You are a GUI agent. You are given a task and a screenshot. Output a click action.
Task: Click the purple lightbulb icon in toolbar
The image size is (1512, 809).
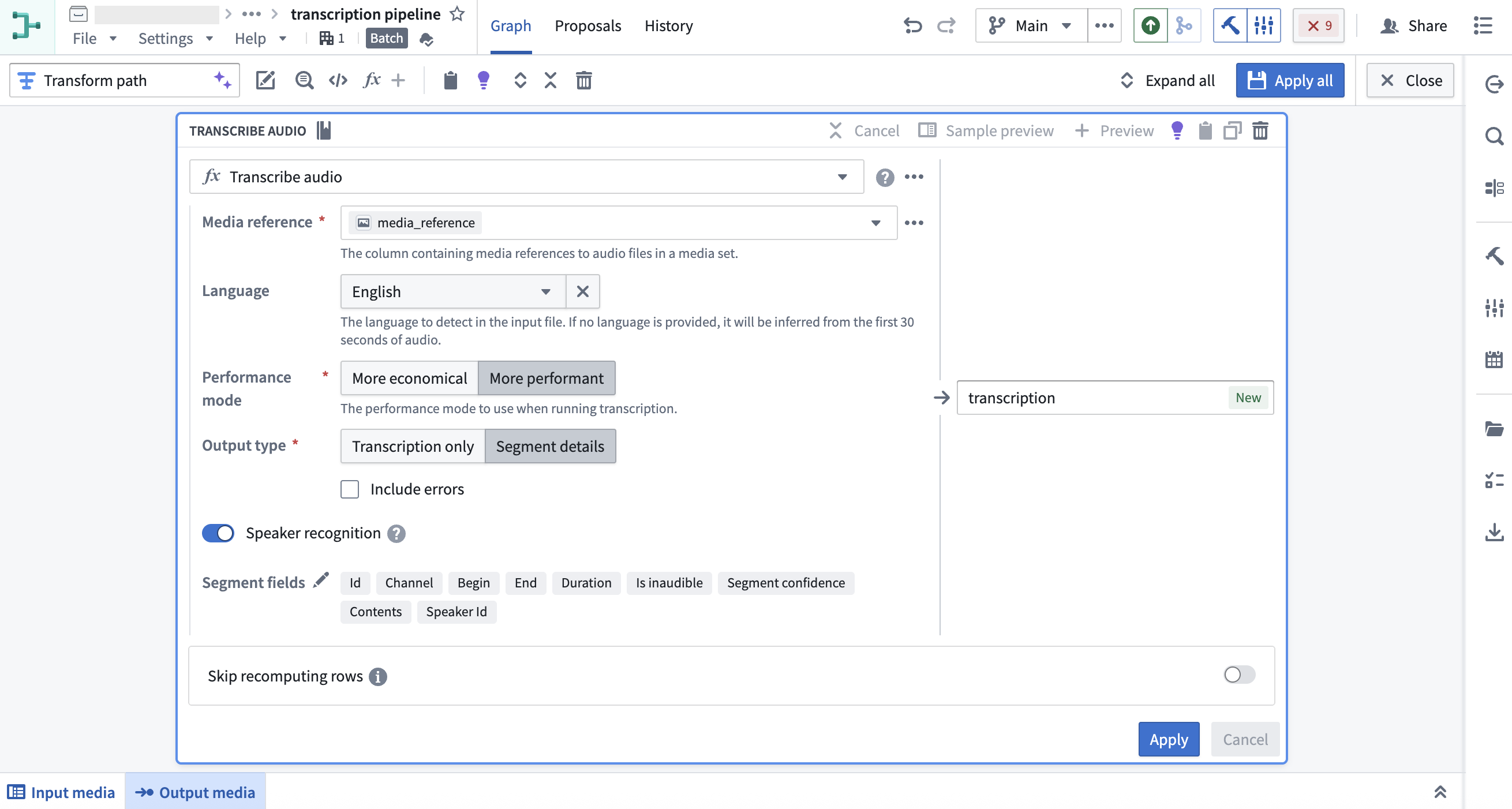coord(483,80)
